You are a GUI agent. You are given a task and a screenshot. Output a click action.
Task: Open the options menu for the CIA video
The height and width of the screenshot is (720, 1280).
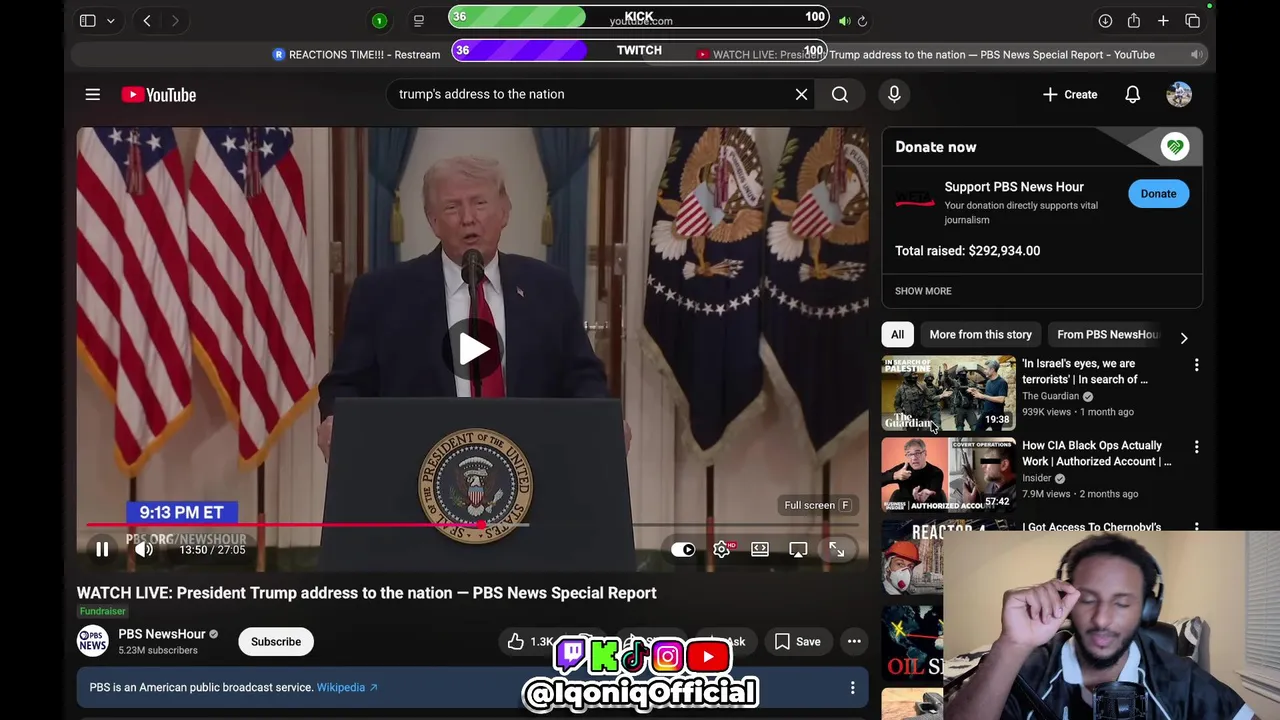click(1196, 447)
